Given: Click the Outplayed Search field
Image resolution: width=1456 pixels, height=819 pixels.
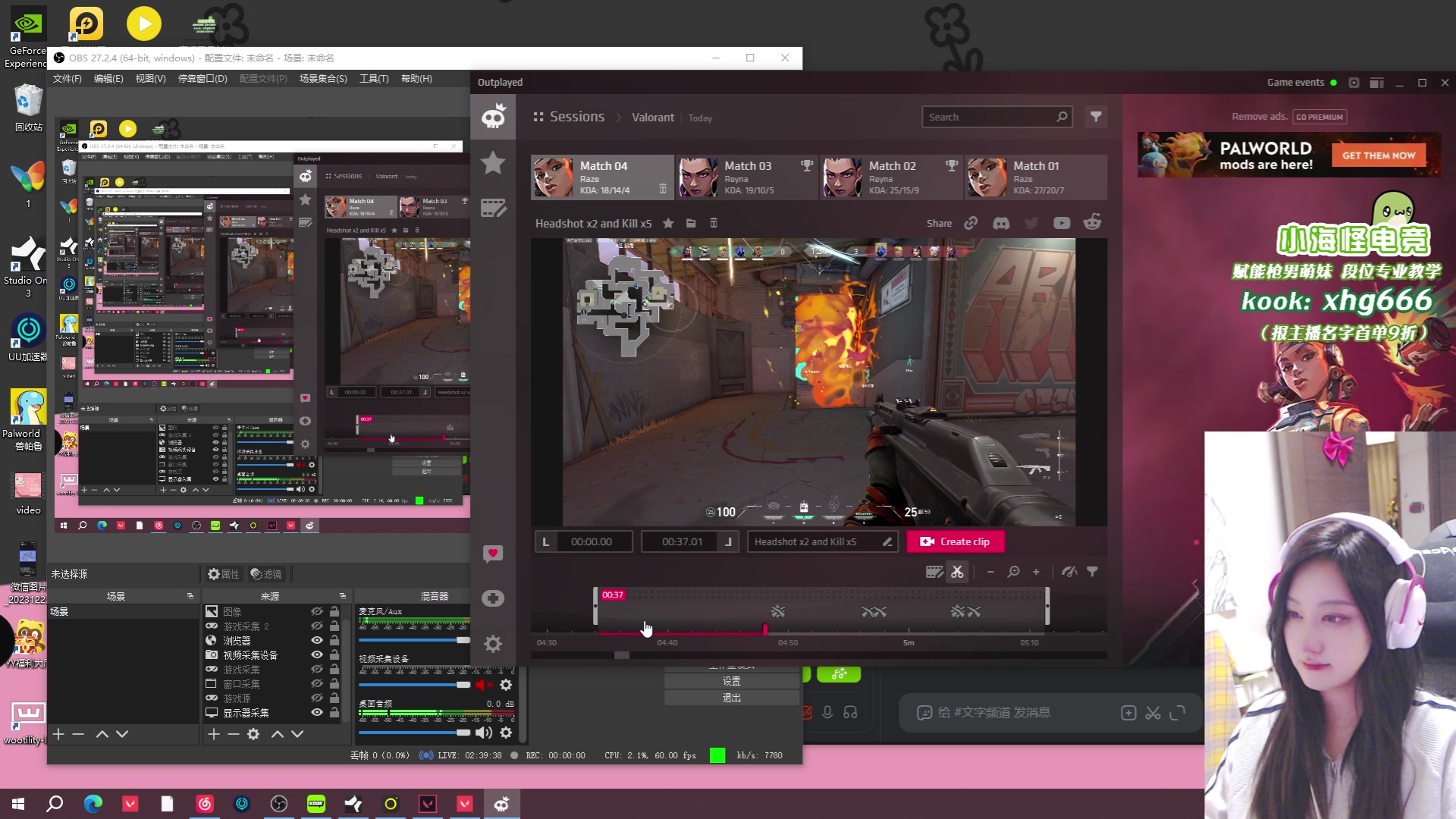Looking at the screenshot, I should click(996, 117).
